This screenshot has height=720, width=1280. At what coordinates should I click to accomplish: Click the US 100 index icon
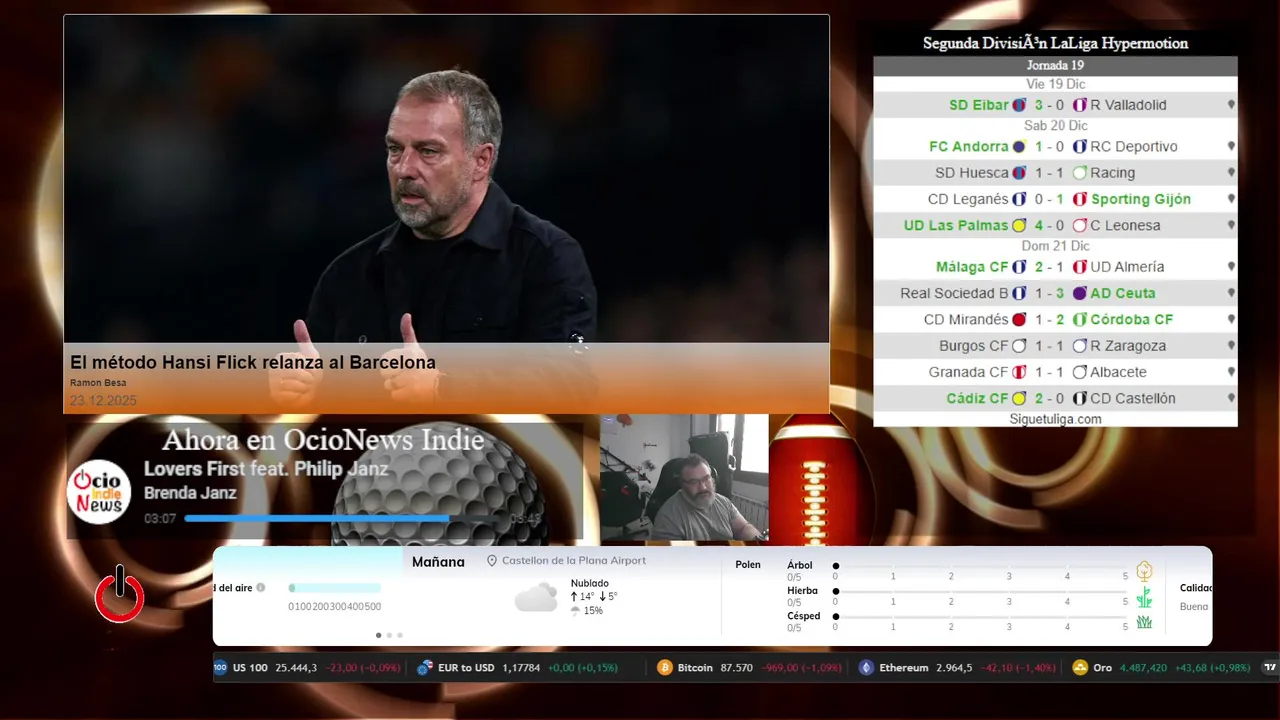click(x=220, y=667)
